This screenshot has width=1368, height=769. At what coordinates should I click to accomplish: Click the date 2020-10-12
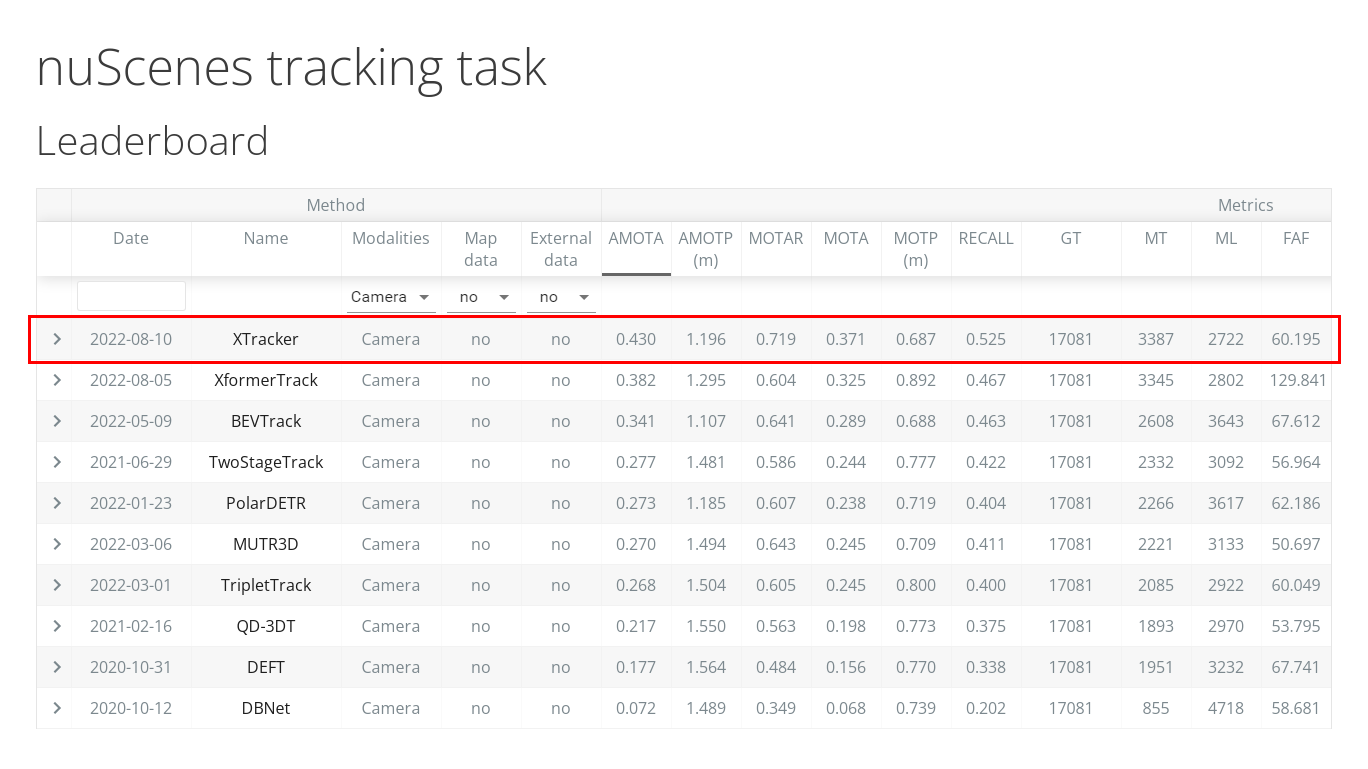click(131, 708)
